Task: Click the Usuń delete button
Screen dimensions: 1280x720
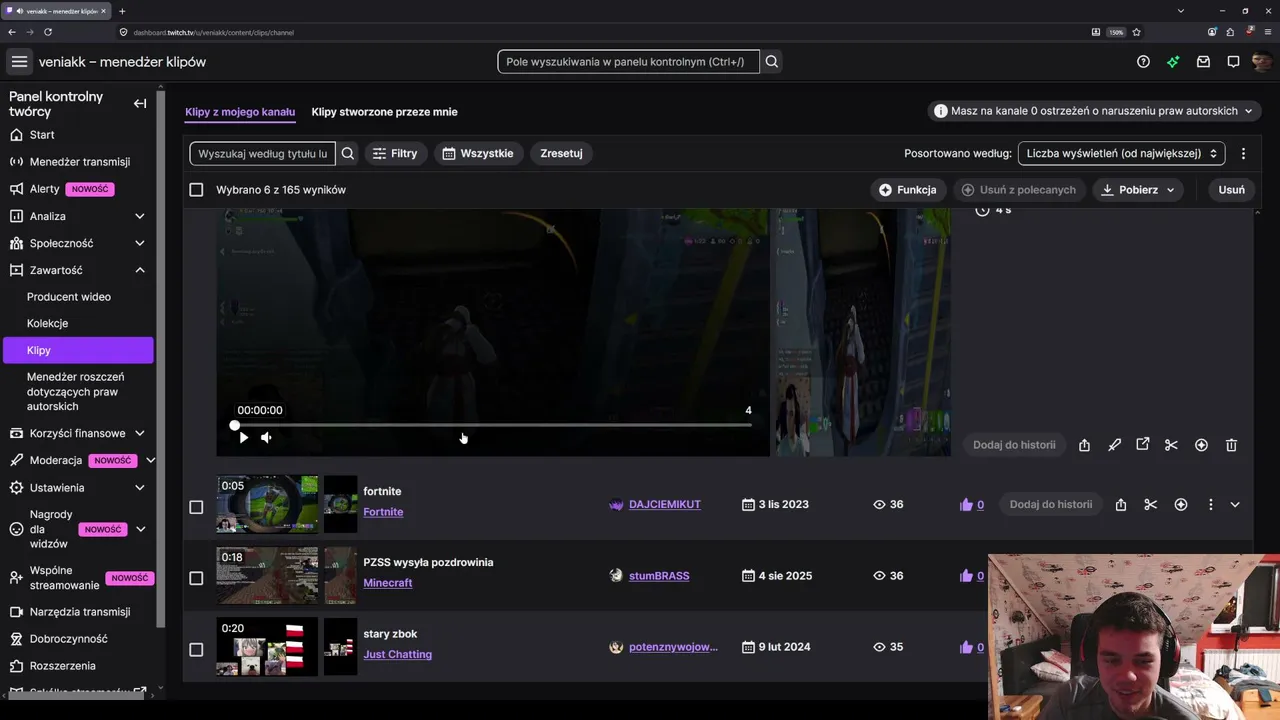Action: click(x=1232, y=190)
